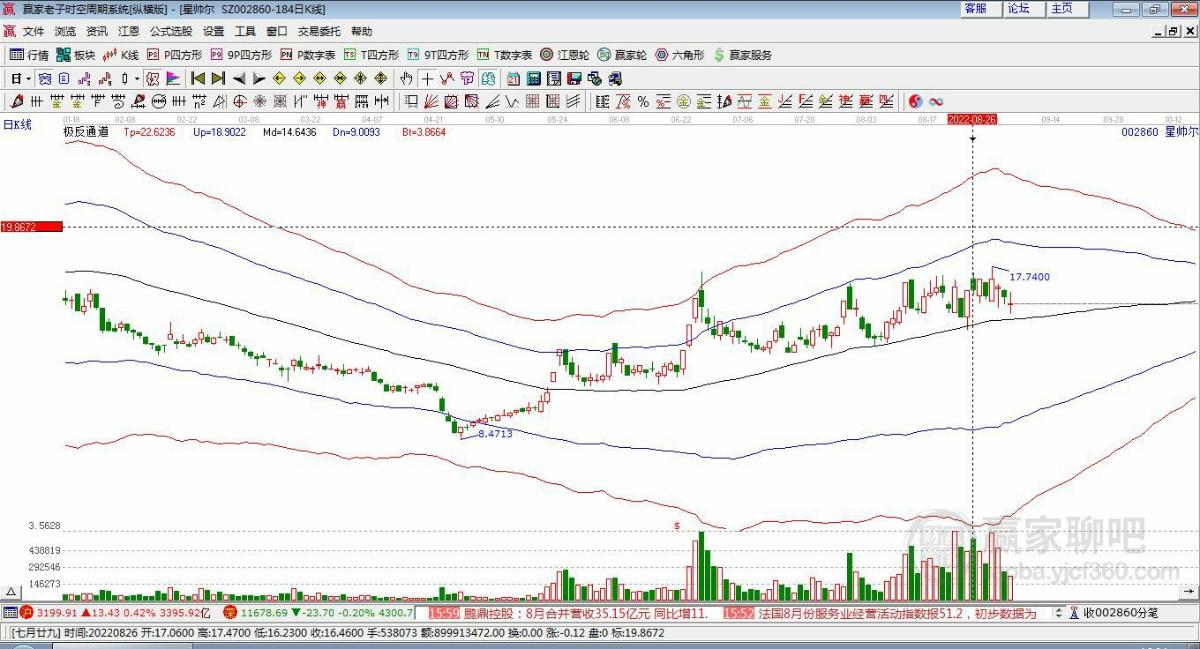Open the P四方形 tool
Screen dimensions: 1200x649
[173, 55]
